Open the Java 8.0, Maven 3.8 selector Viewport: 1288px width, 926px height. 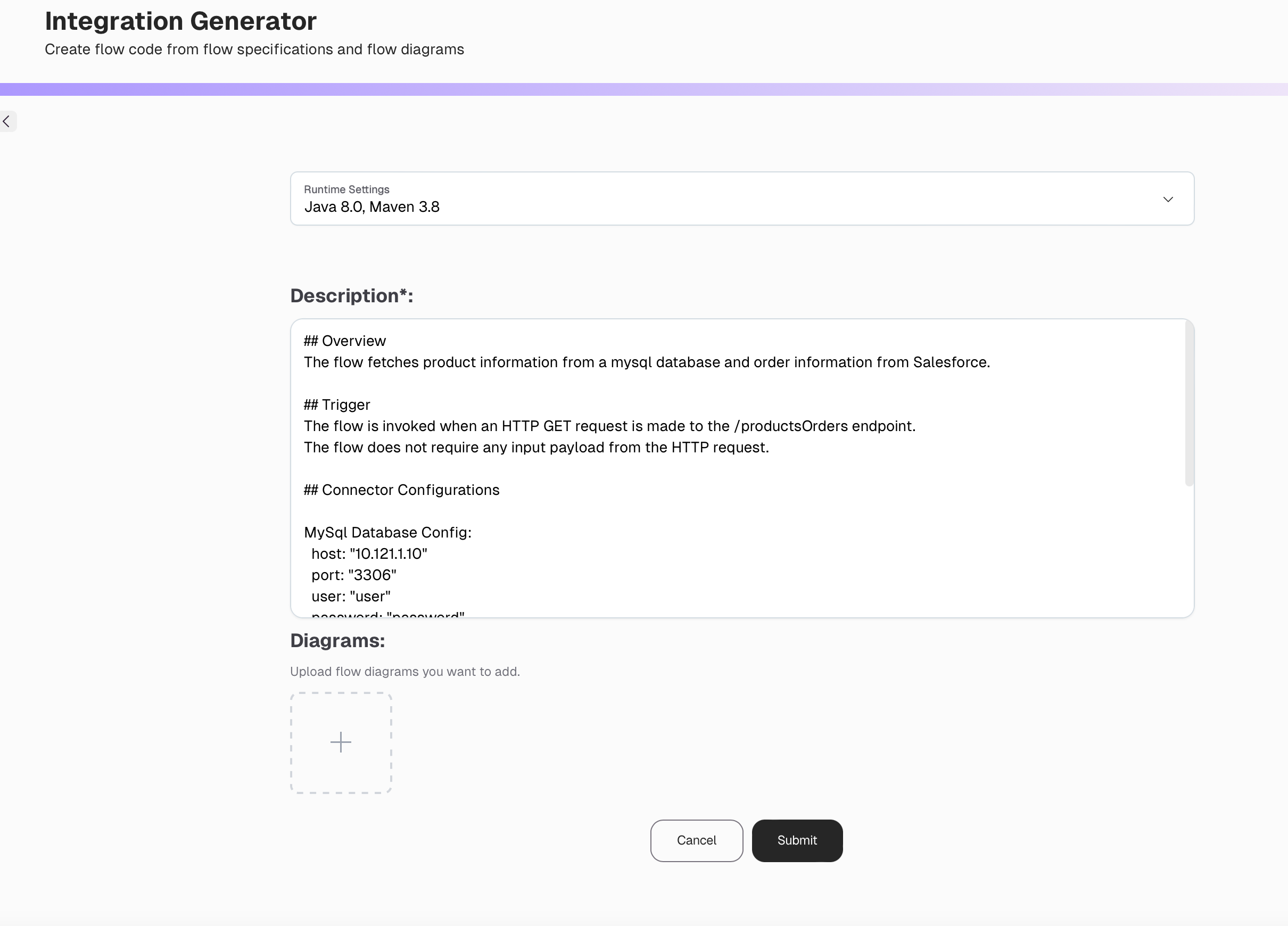coord(372,207)
